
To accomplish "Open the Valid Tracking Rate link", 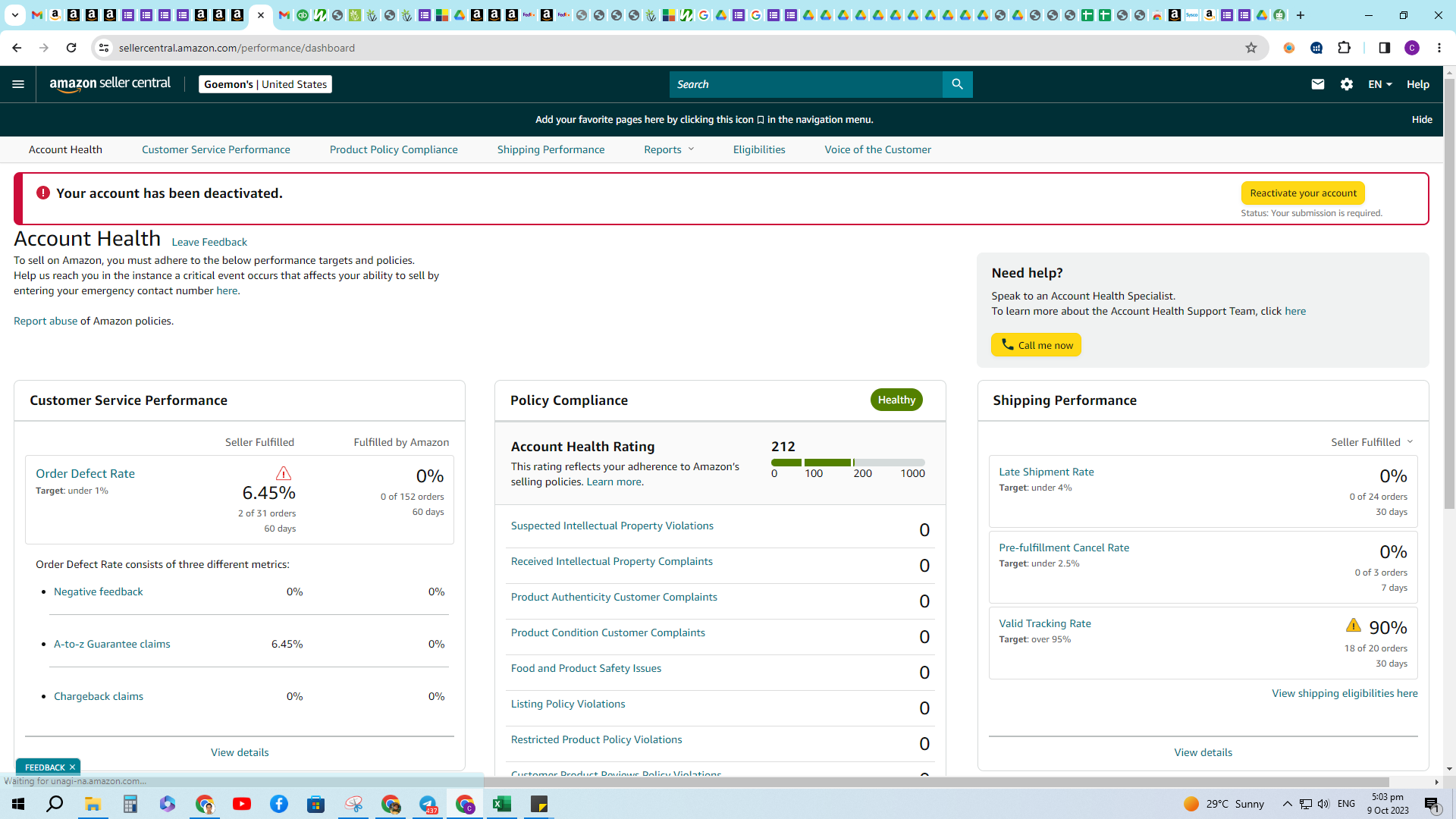I will tap(1045, 623).
